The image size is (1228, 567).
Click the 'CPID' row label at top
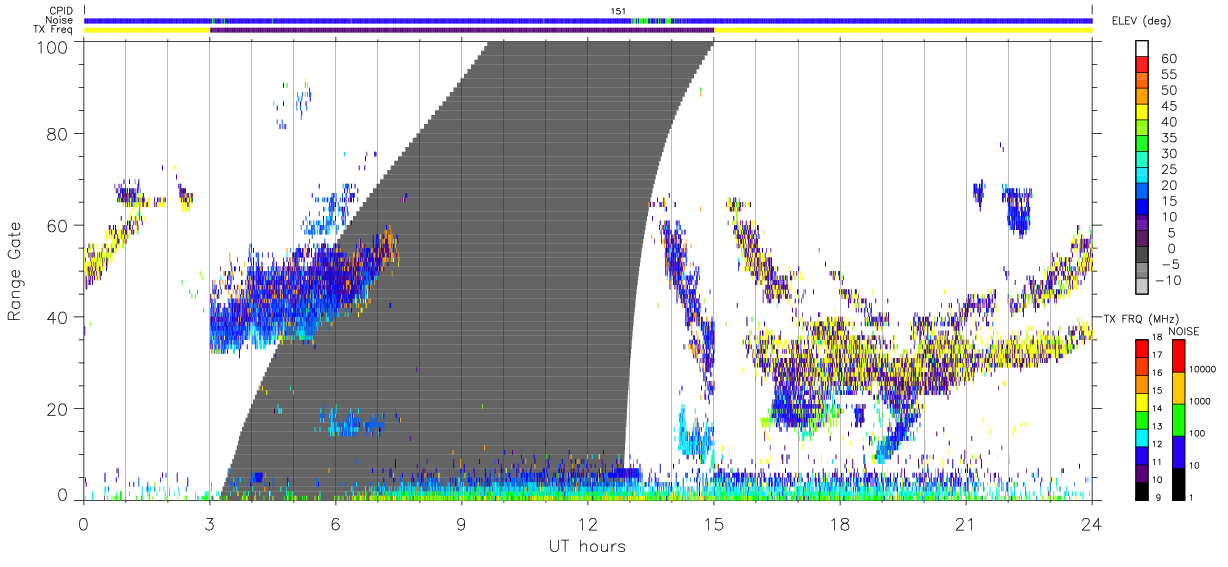pyautogui.click(x=60, y=11)
